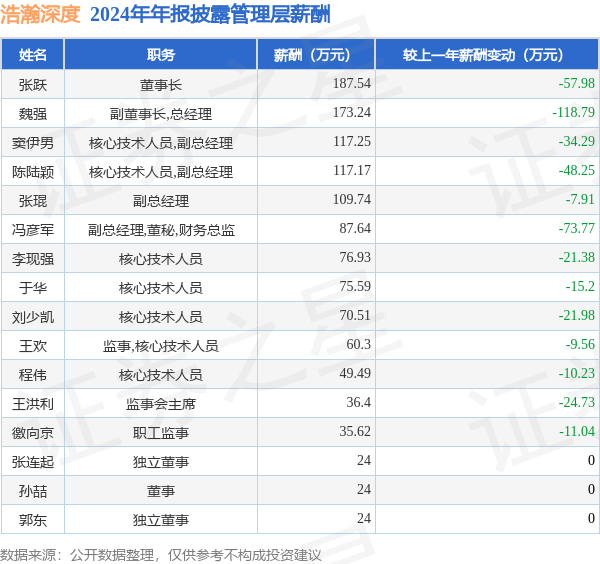This screenshot has height=564, width=600.
Task: Click the change value -7.91
Action: point(580,199)
